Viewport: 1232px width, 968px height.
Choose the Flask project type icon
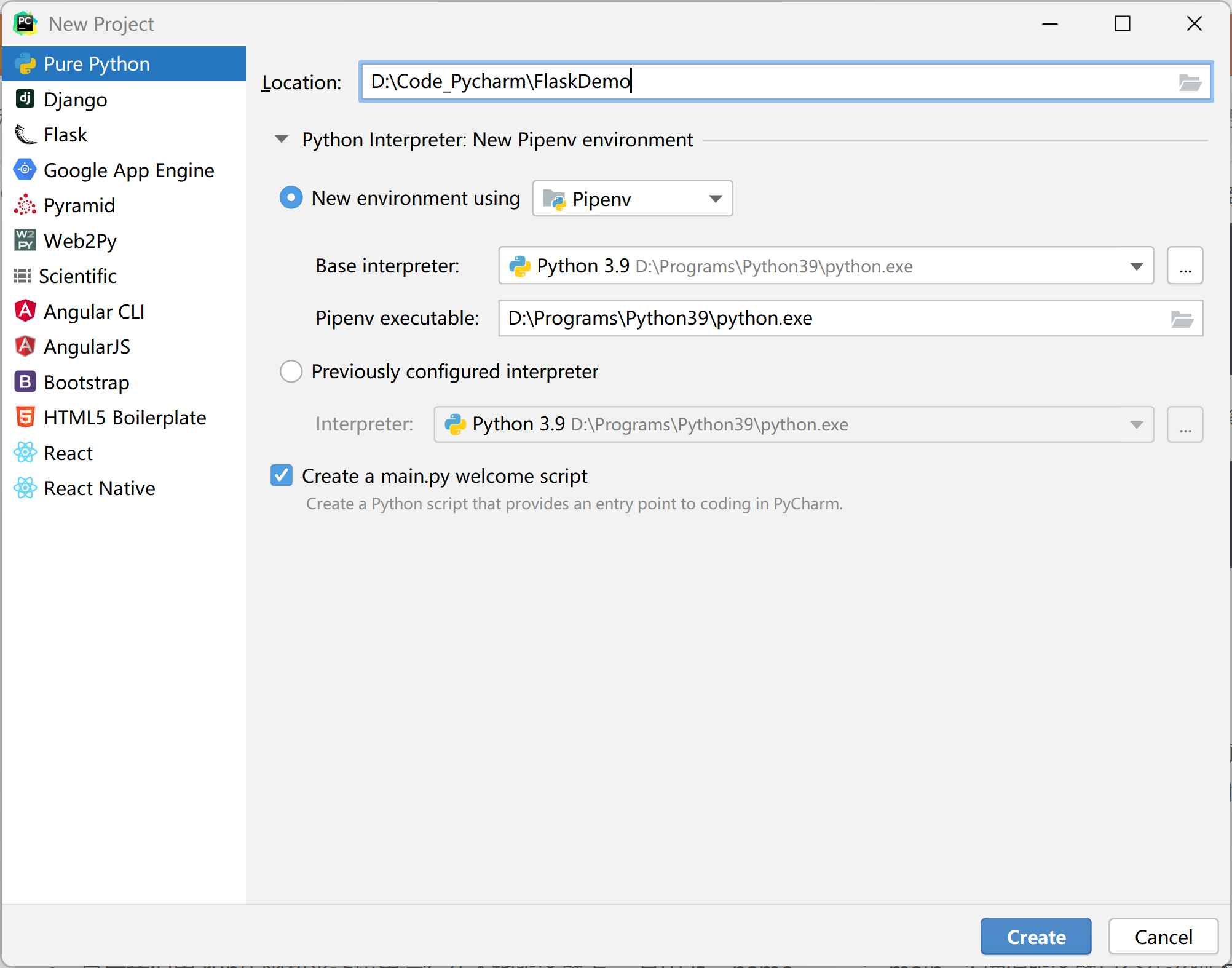click(x=25, y=135)
